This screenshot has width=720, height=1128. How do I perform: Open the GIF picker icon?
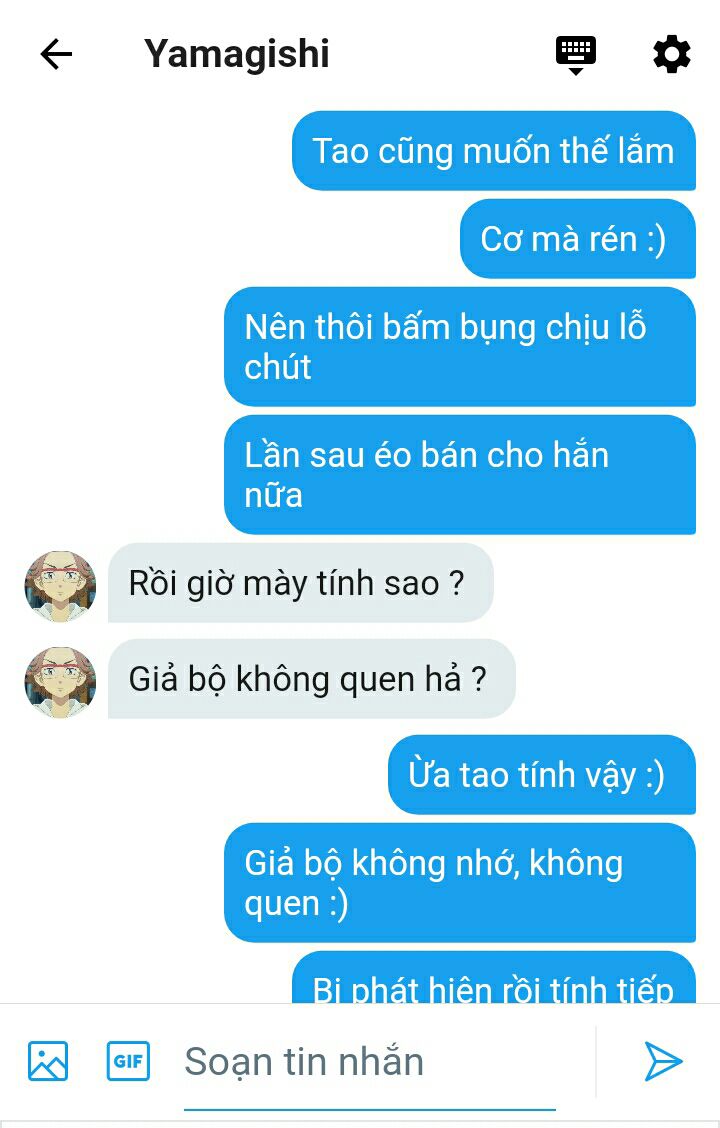[x=129, y=1060]
